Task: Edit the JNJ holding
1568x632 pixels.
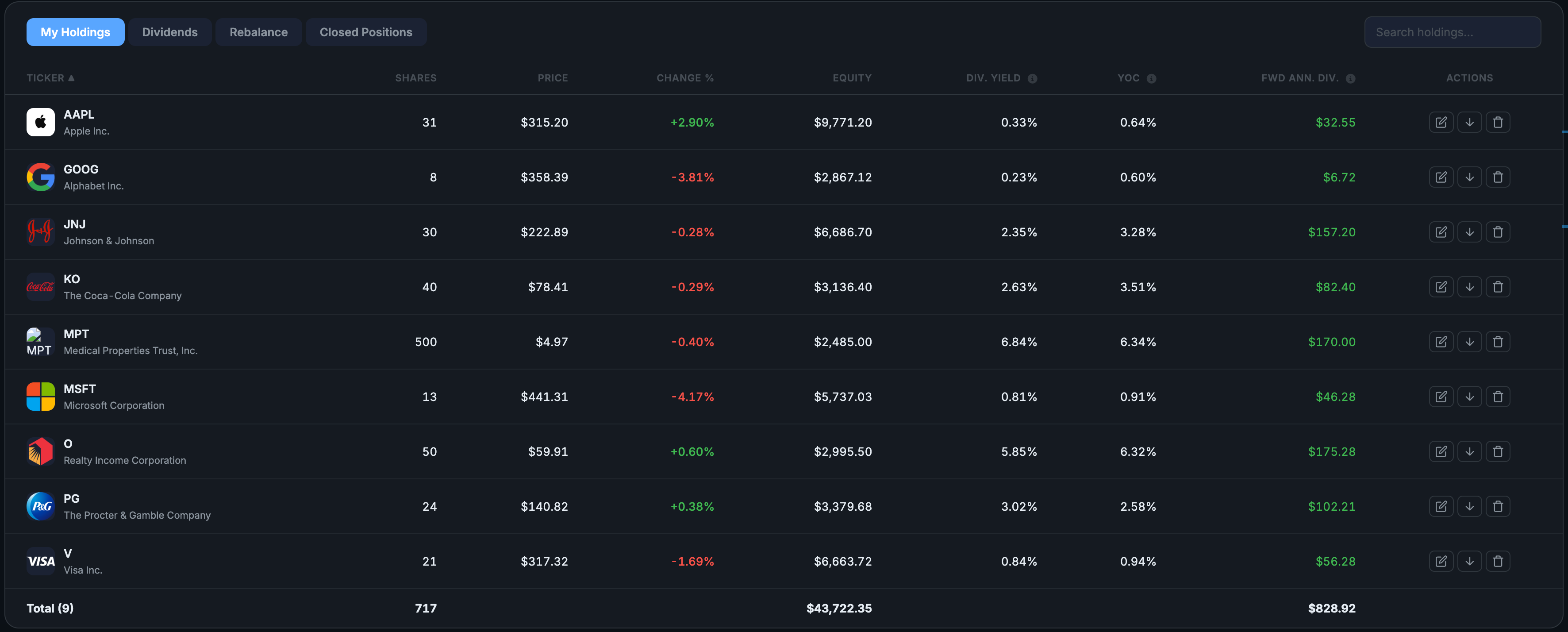Action: (1441, 232)
